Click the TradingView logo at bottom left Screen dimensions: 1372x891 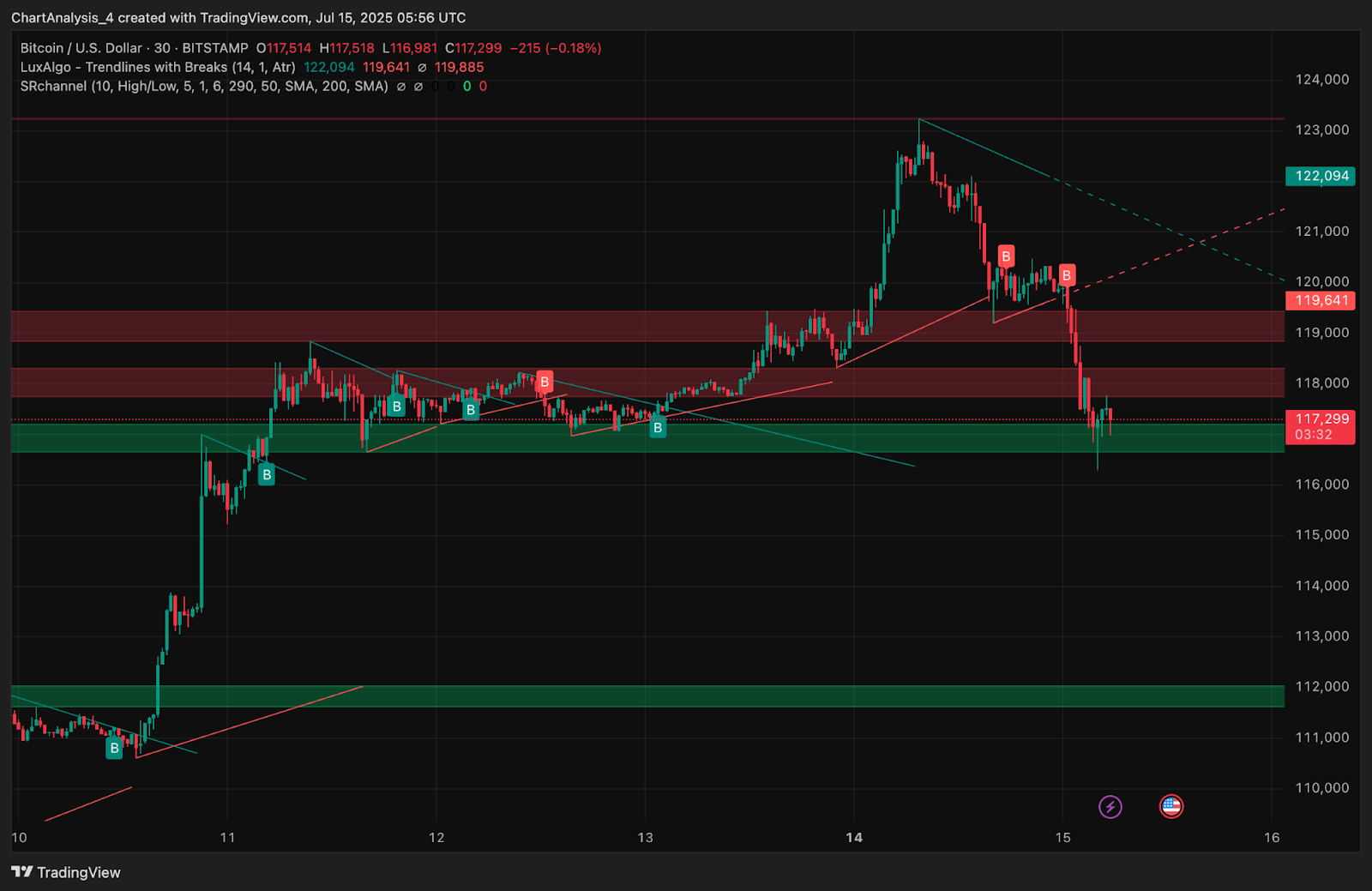66,872
